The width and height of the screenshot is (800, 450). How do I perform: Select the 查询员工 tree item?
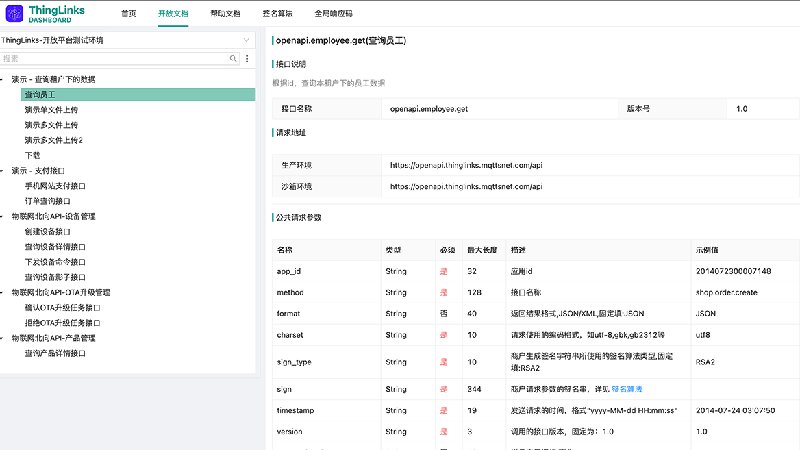pyautogui.click(x=138, y=94)
